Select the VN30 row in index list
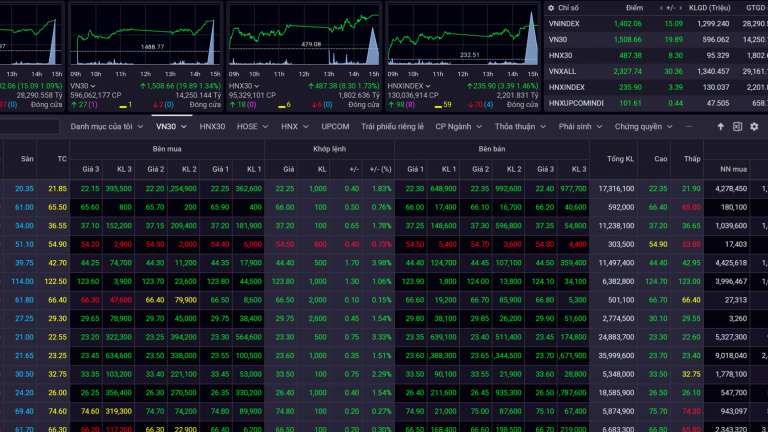 [656, 40]
